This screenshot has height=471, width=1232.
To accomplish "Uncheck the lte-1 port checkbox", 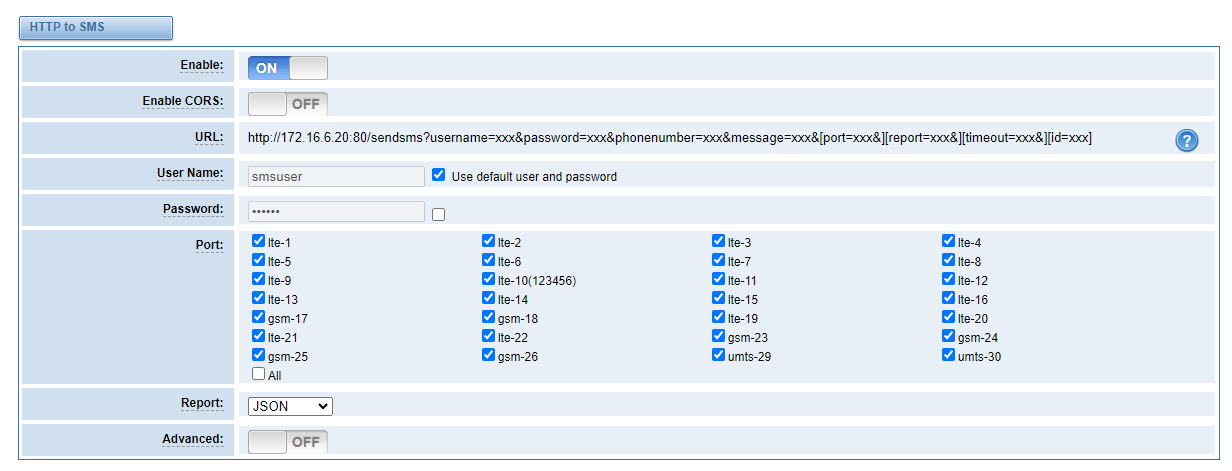I will 259,241.
